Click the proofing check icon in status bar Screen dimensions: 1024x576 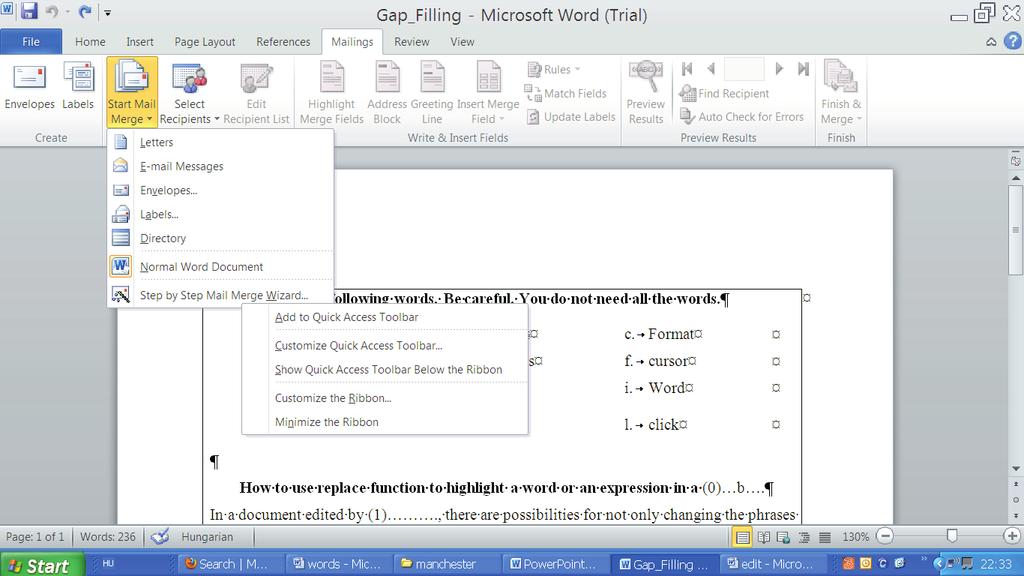point(159,537)
